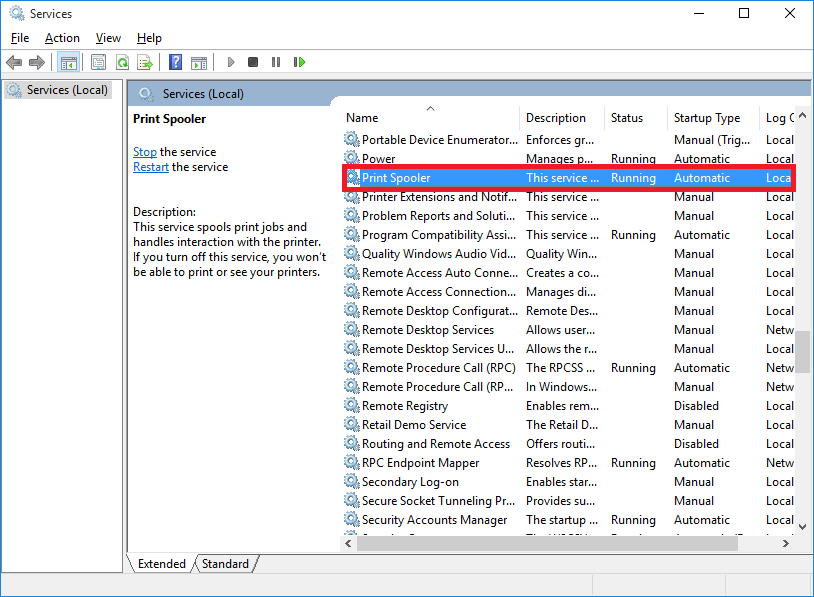Click the Back arrow toolbar icon
This screenshot has width=814, height=597.
[14, 62]
